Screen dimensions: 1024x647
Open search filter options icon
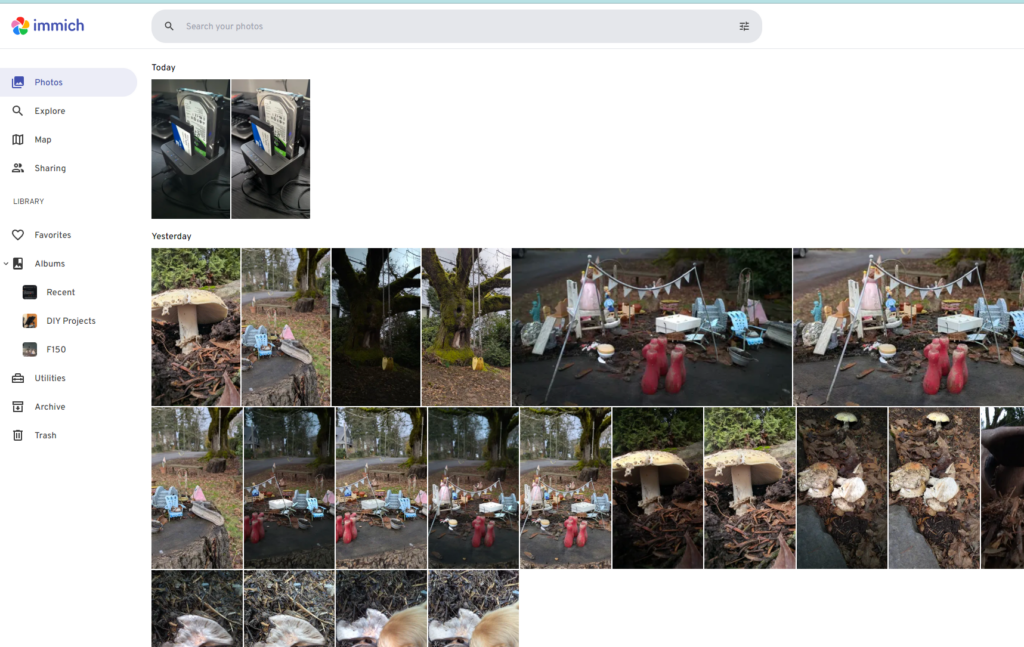[x=744, y=26]
